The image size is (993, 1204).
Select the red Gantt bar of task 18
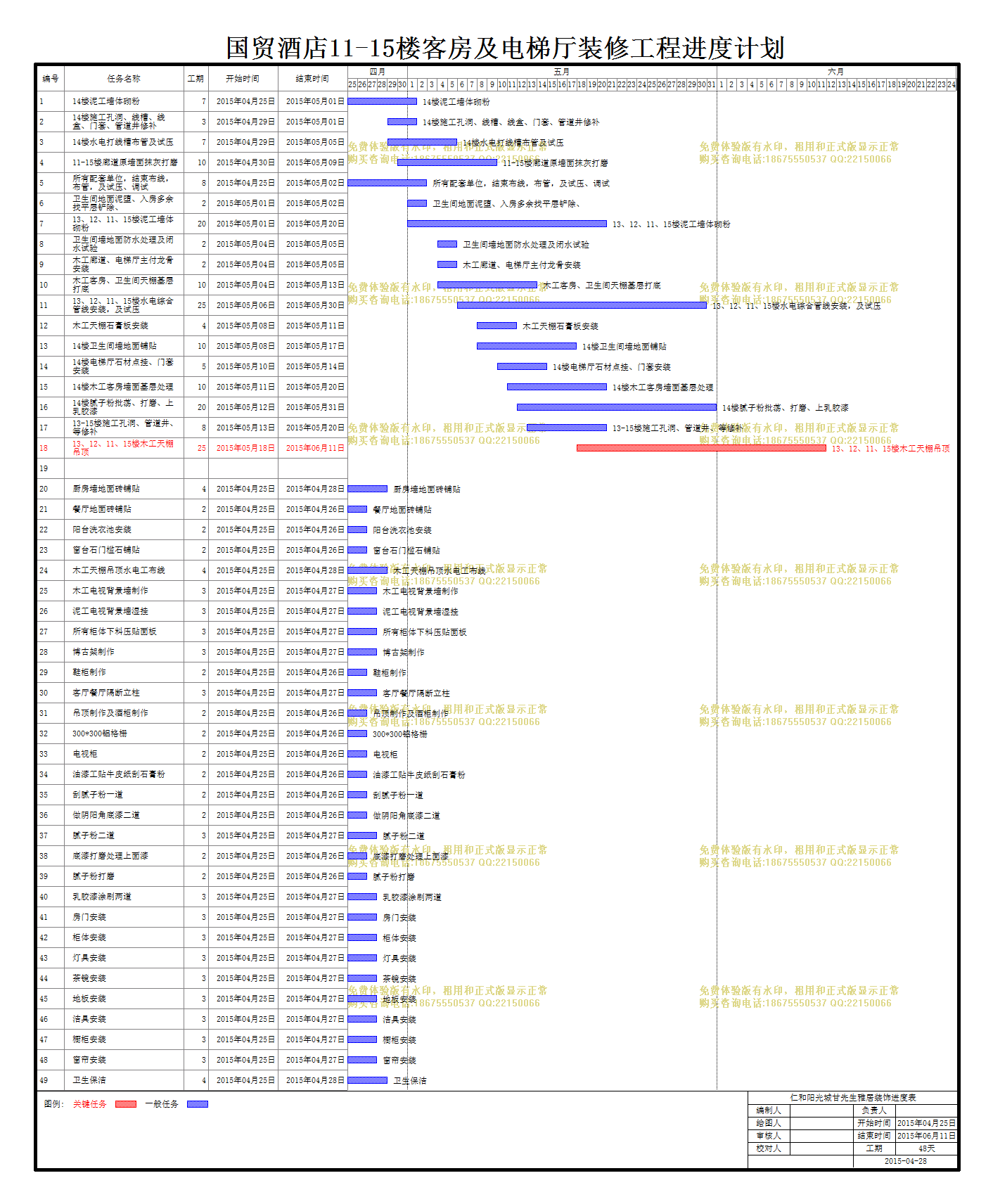[x=701, y=448]
